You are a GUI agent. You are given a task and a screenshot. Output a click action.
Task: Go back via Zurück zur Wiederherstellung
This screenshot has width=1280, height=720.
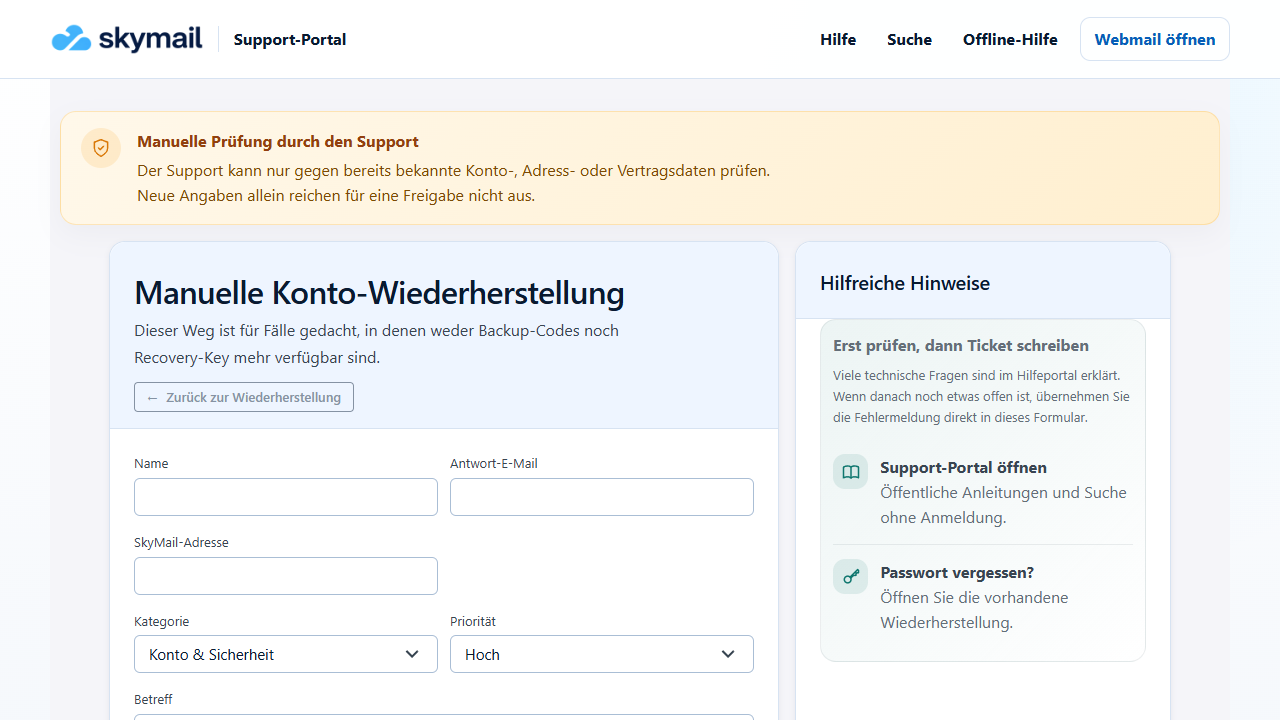244,397
